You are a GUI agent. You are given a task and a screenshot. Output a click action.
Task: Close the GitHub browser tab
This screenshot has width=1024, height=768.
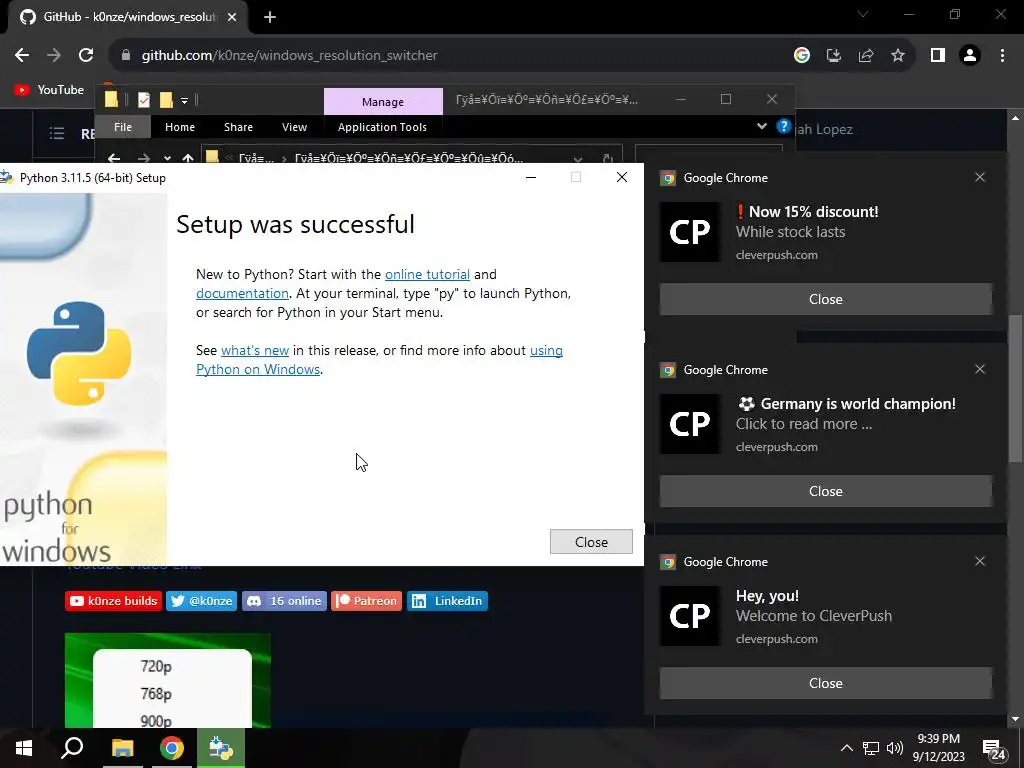click(x=232, y=17)
